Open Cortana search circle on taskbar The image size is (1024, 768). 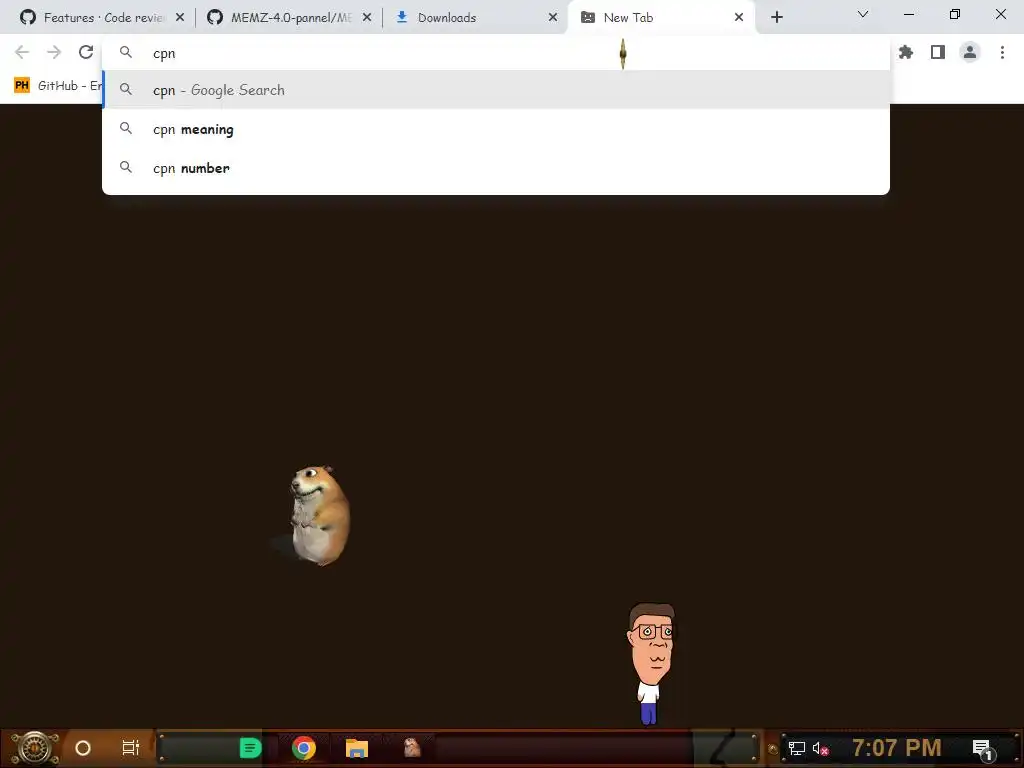tap(83, 748)
